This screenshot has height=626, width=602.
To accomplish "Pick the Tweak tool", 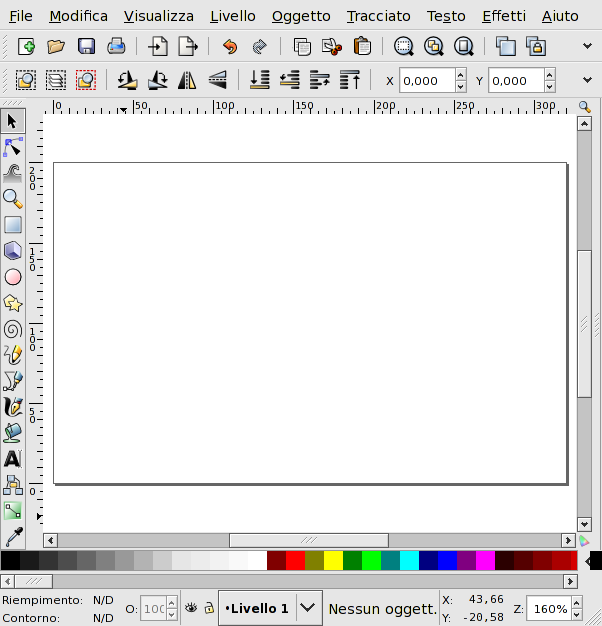I will tap(13, 173).
